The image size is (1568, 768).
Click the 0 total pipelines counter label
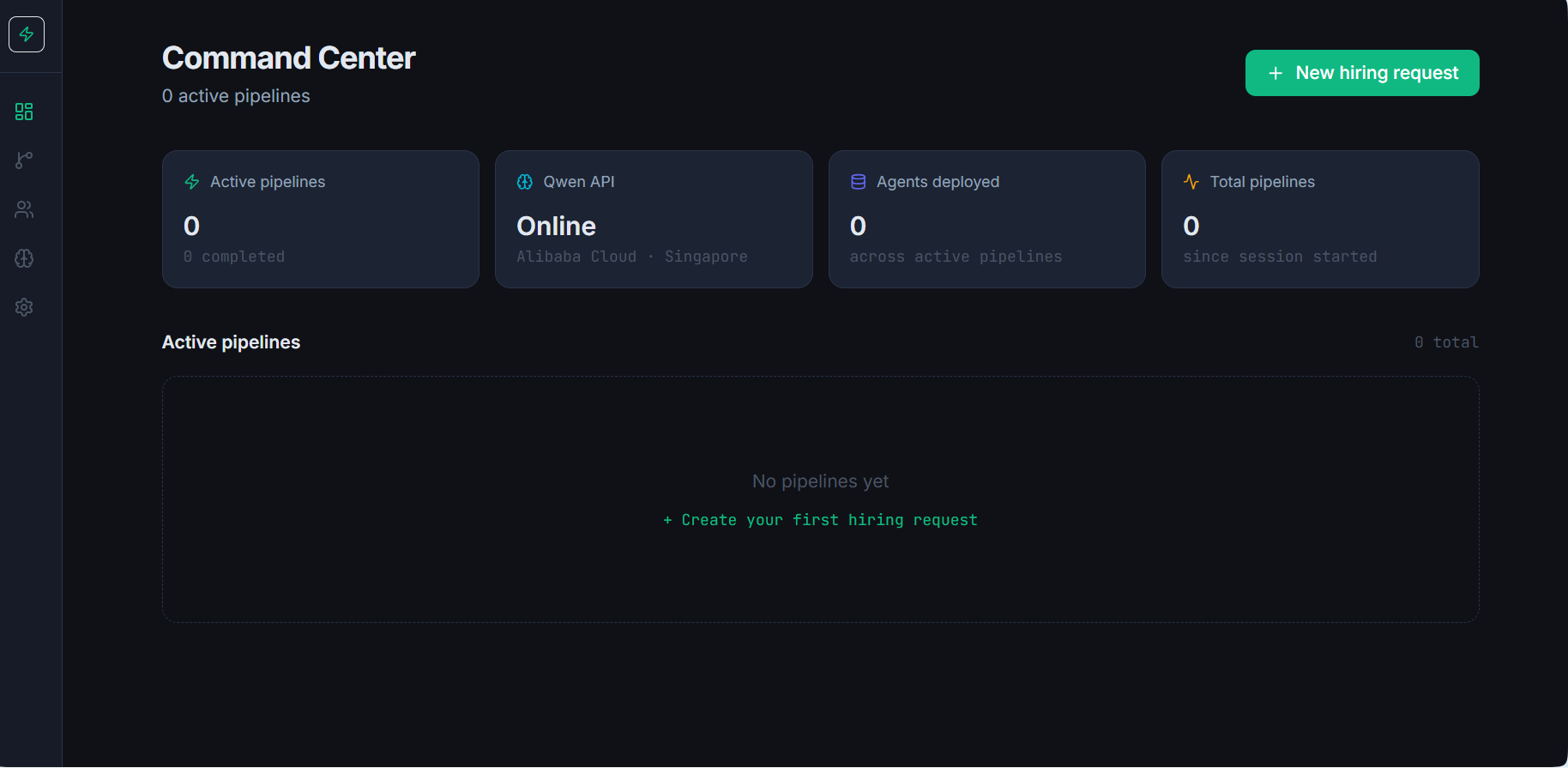1447,342
